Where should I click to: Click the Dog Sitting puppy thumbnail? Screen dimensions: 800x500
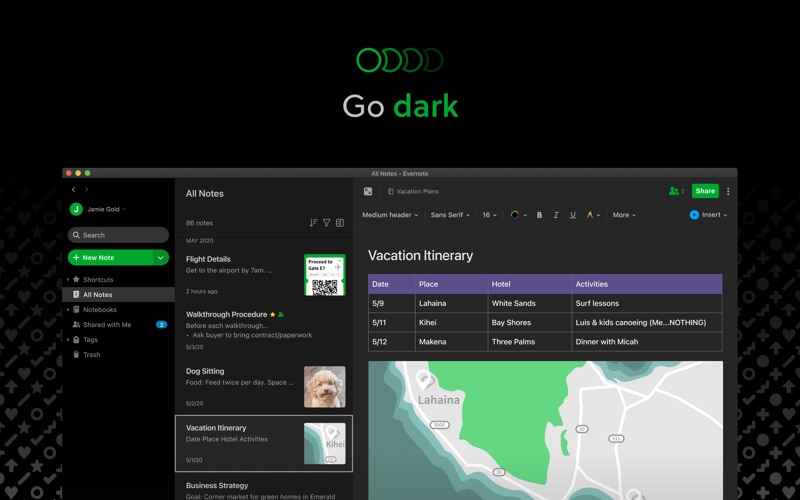pyautogui.click(x=325, y=387)
